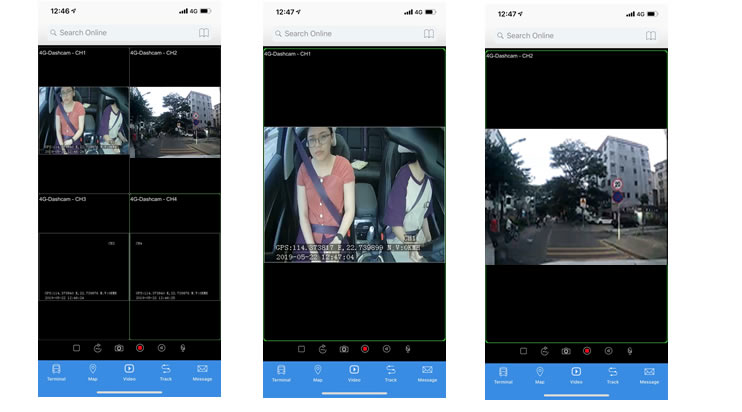Tap the stop-square icon on the CH1 full-view screen
This screenshot has height=412, width=742.
pyautogui.click(x=301, y=349)
